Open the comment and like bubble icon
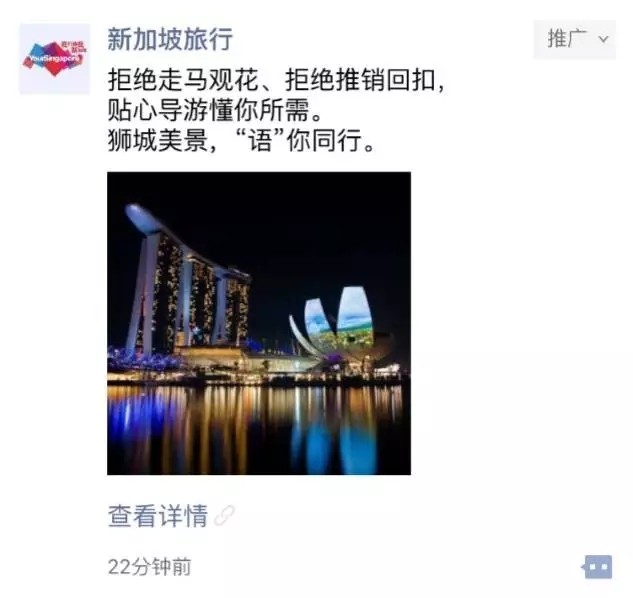Viewport: 633px width, 598px height. tap(597, 567)
